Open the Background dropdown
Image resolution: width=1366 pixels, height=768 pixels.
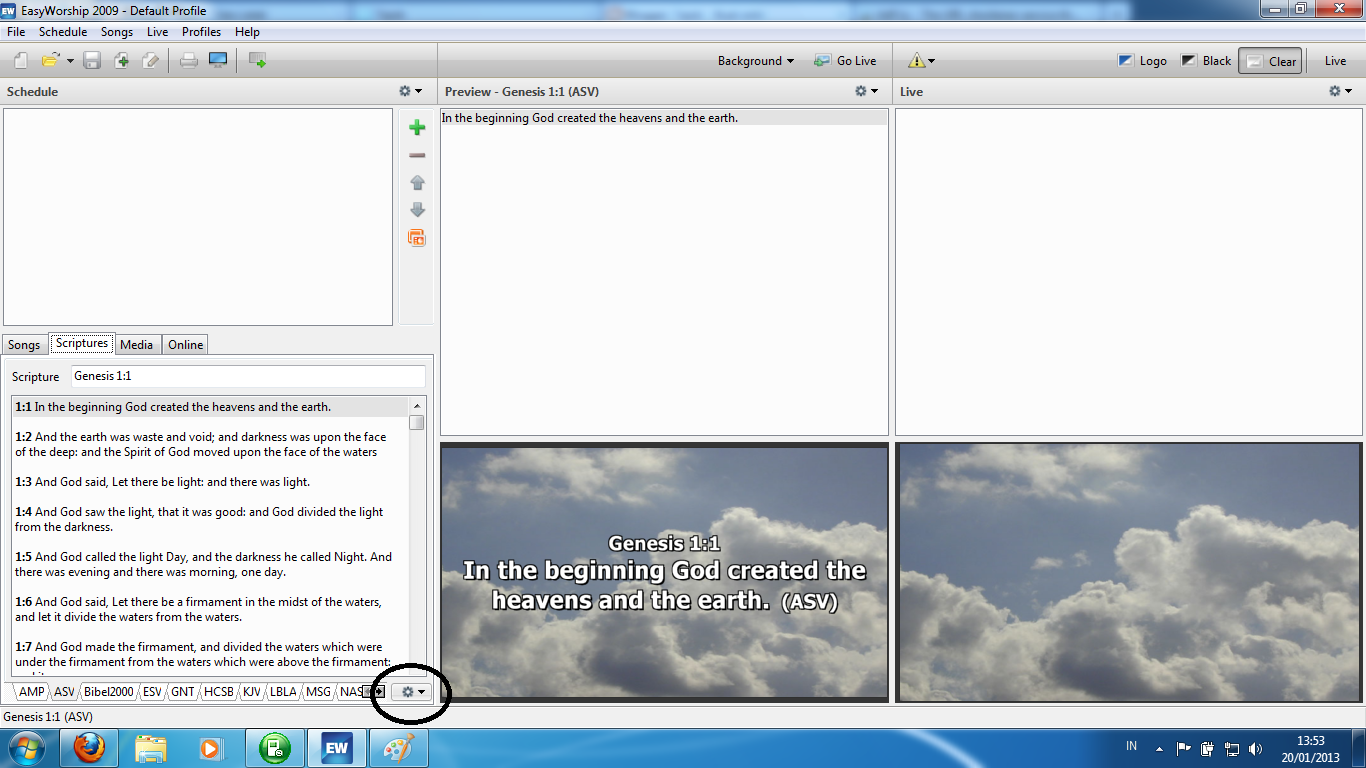(756, 61)
